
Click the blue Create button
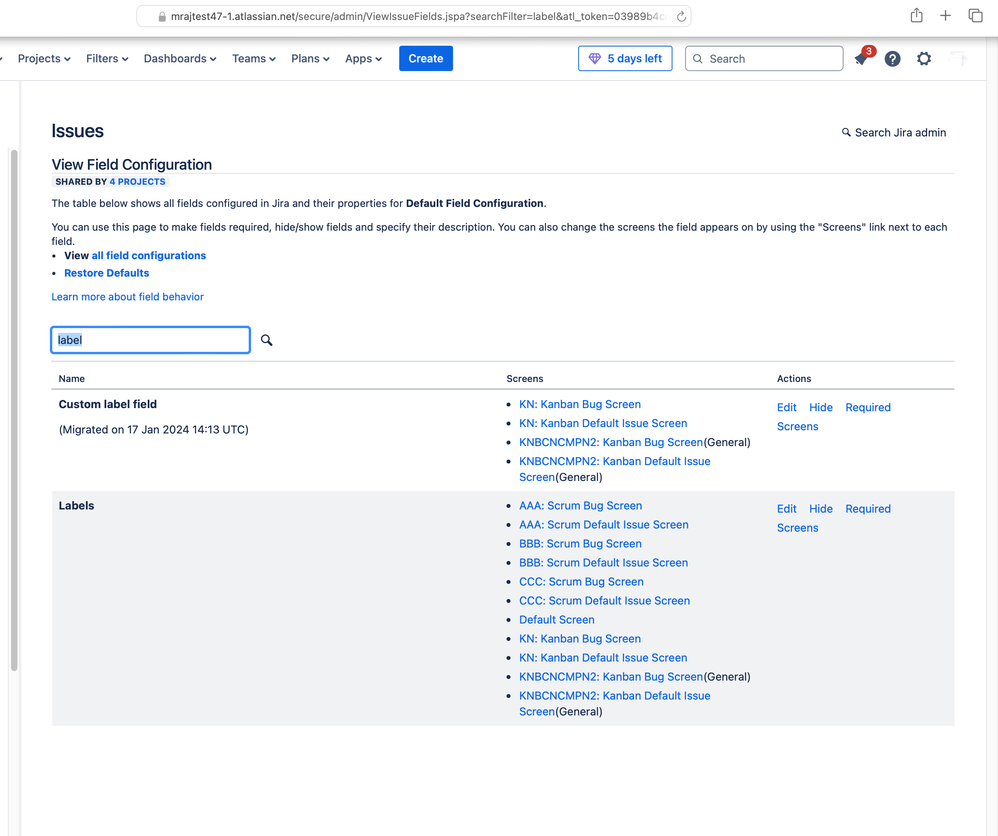pos(426,59)
